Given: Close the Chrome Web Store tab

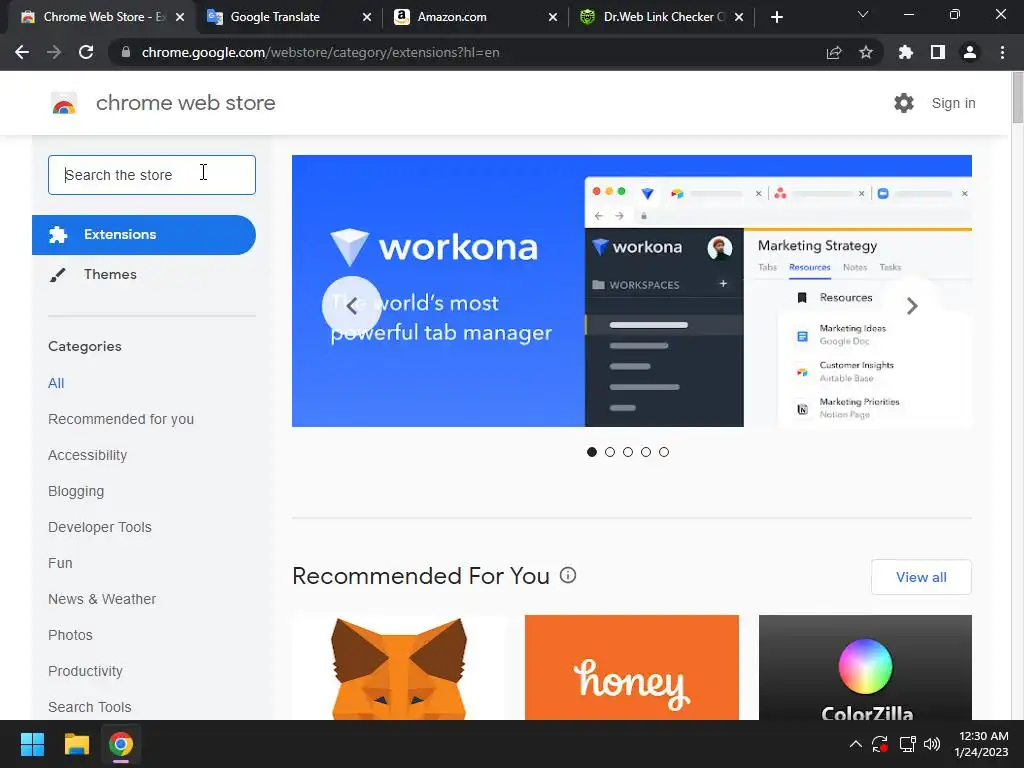Looking at the screenshot, I should point(180,17).
